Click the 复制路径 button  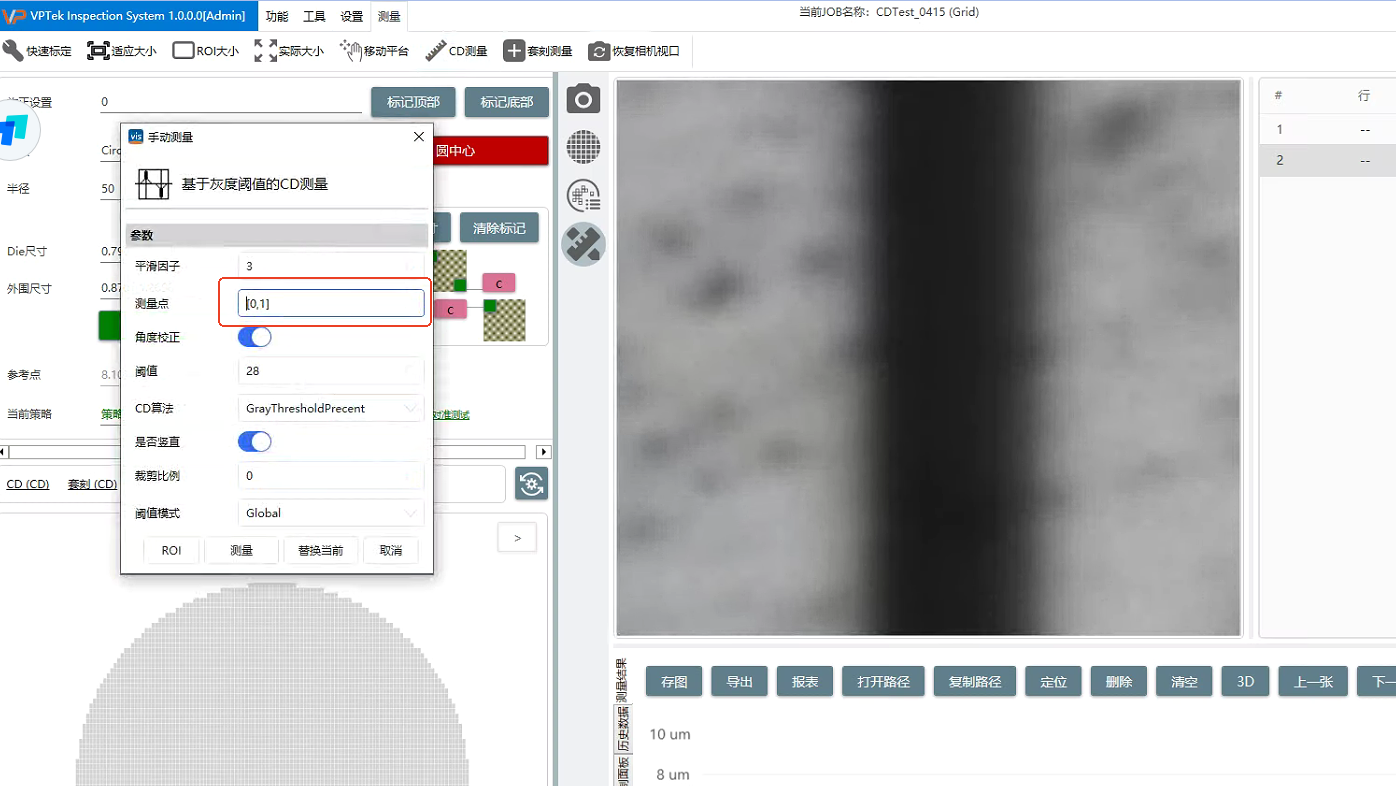[x=974, y=682]
